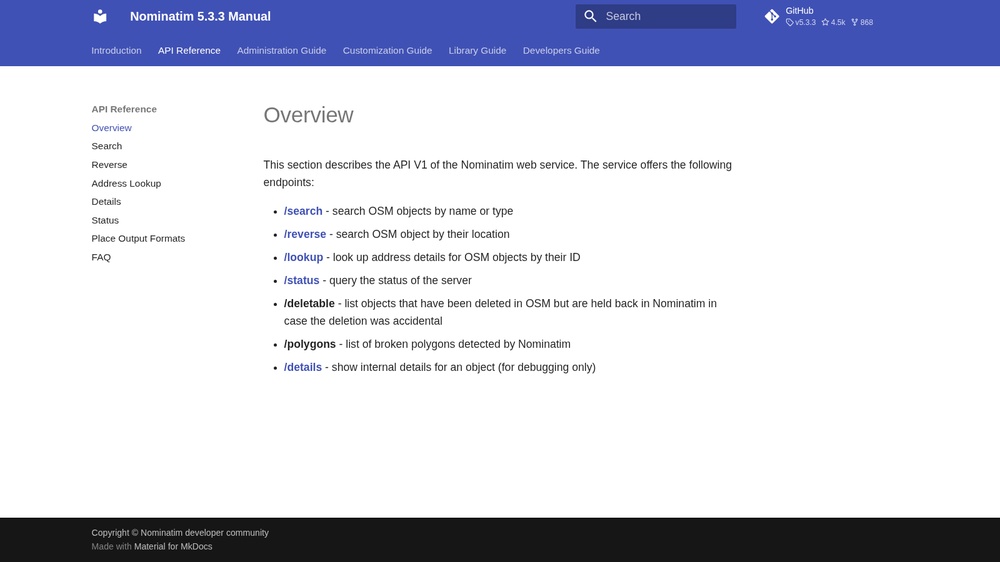This screenshot has height=562, width=1000.
Task: Click the Overview page heading
Action: (x=308, y=115)
